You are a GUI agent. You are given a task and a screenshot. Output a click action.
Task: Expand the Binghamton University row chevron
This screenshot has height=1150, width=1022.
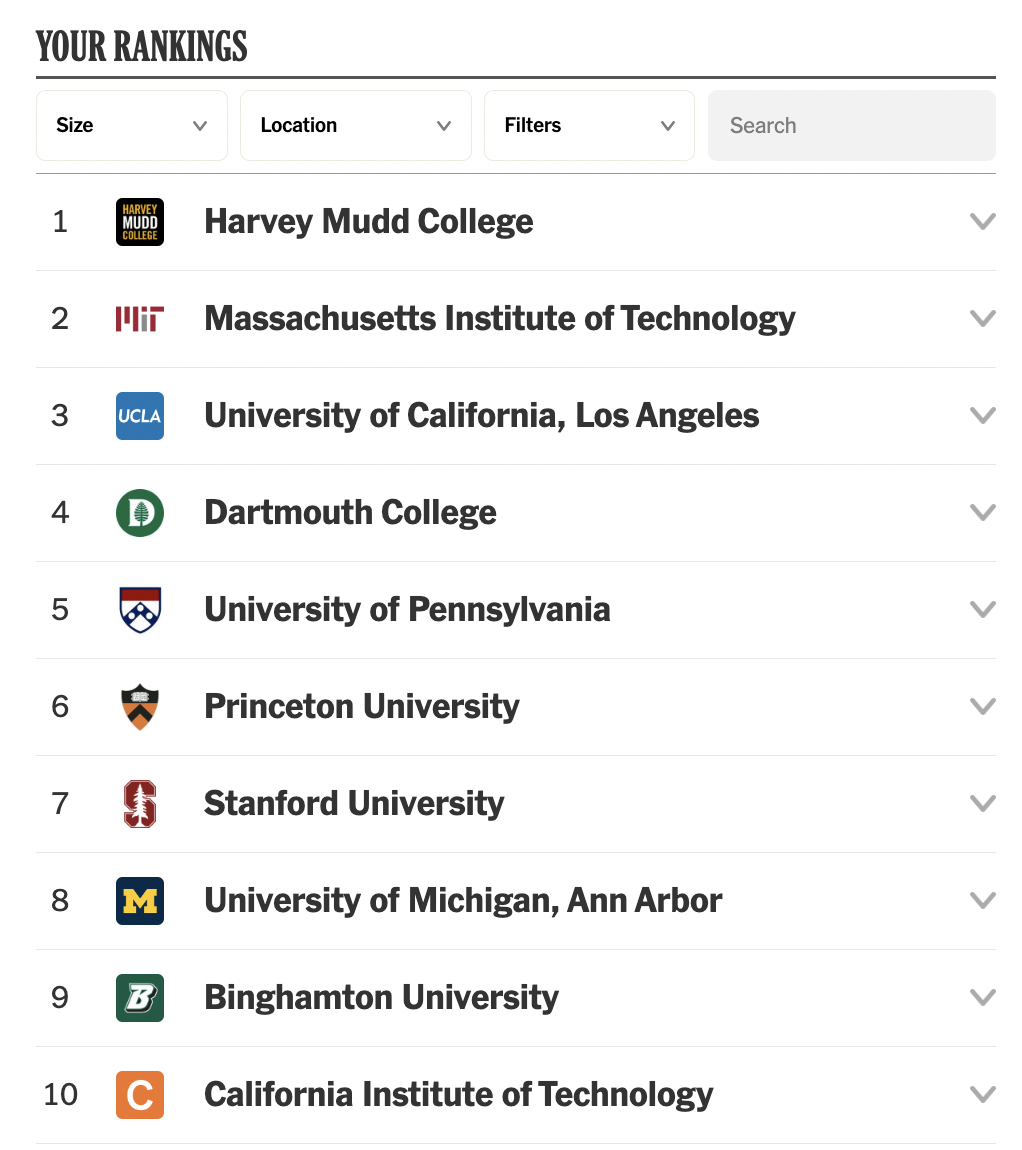point(983,998)
